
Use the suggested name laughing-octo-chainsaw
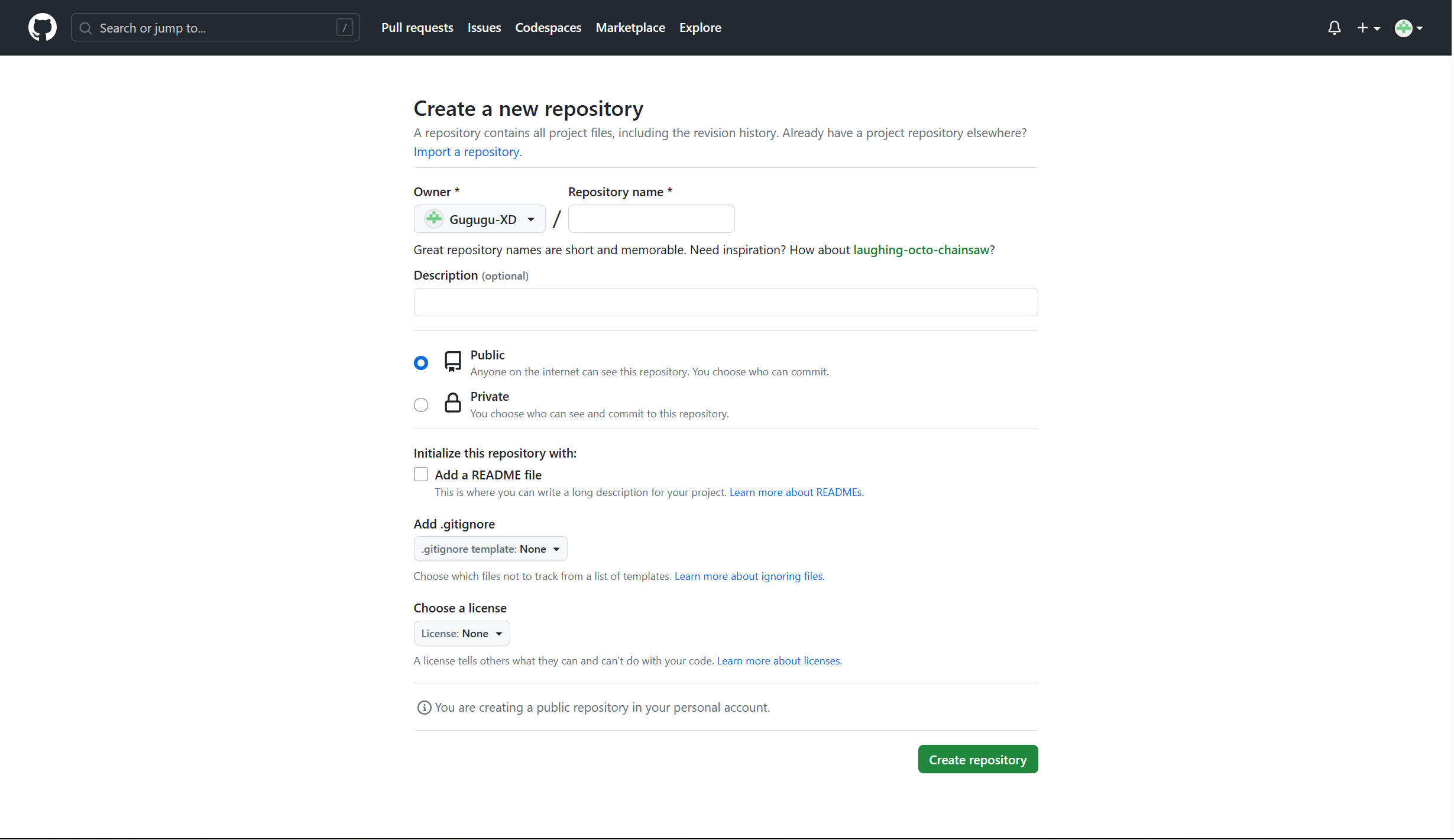[x=921, y=250]
